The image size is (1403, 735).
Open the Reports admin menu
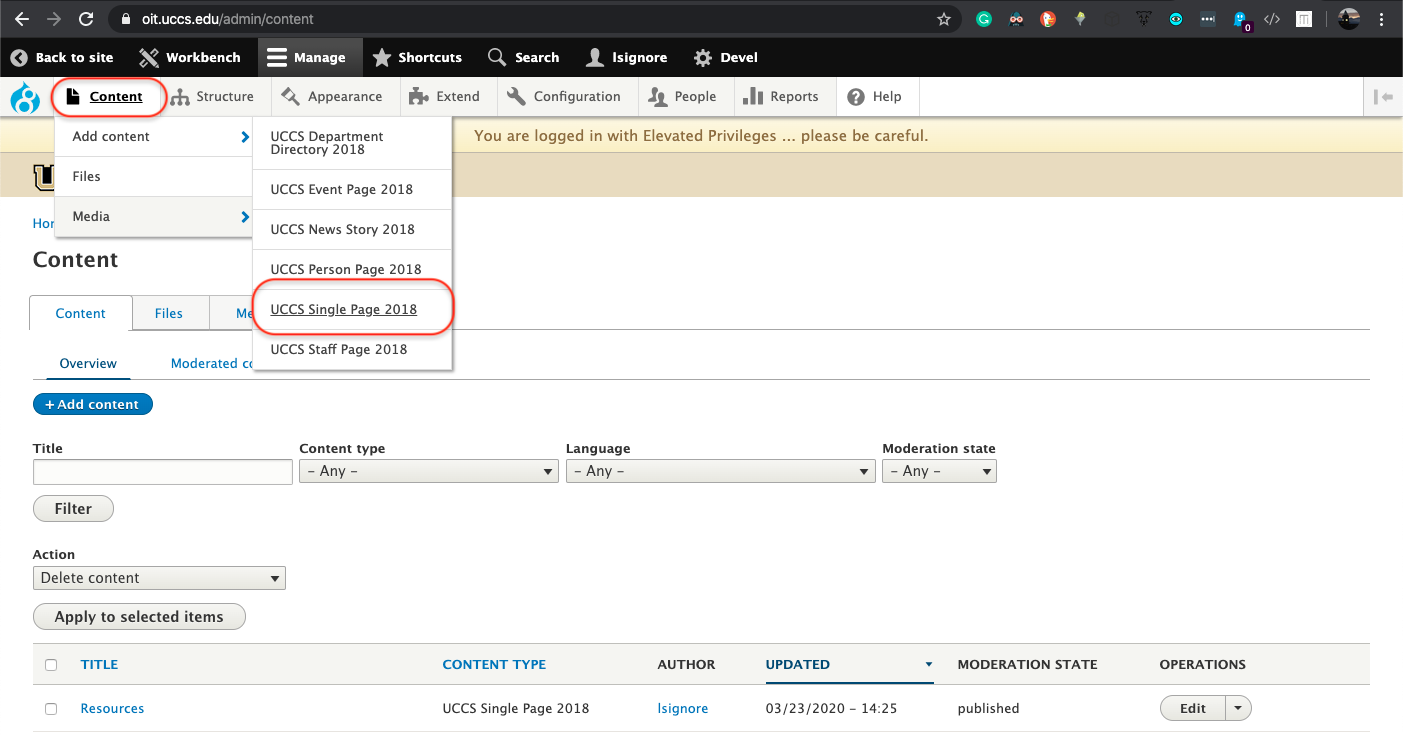point(781,97)
